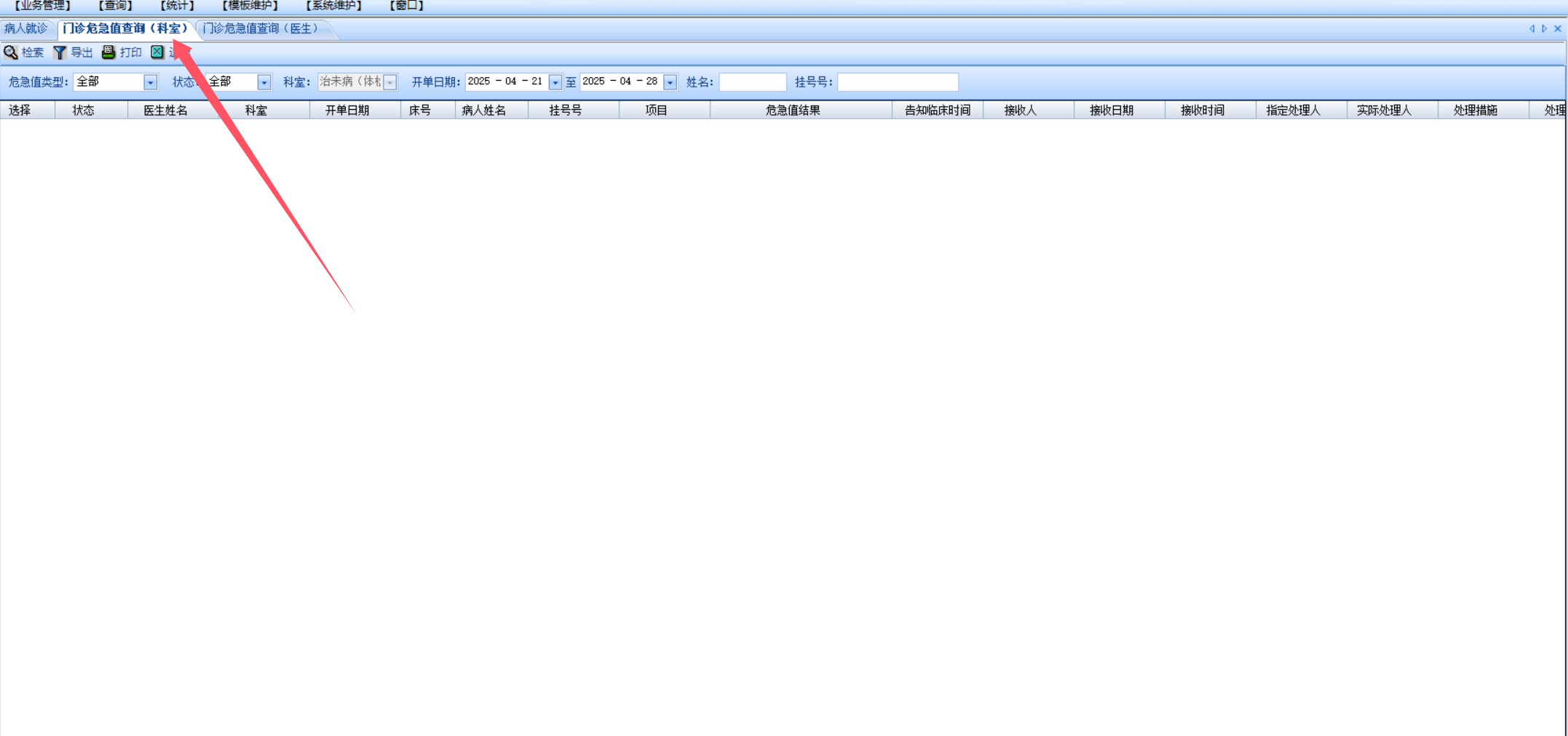1568x736 pixels.
Task: Click the 科室 column header
Action: [x=264, y=110]
